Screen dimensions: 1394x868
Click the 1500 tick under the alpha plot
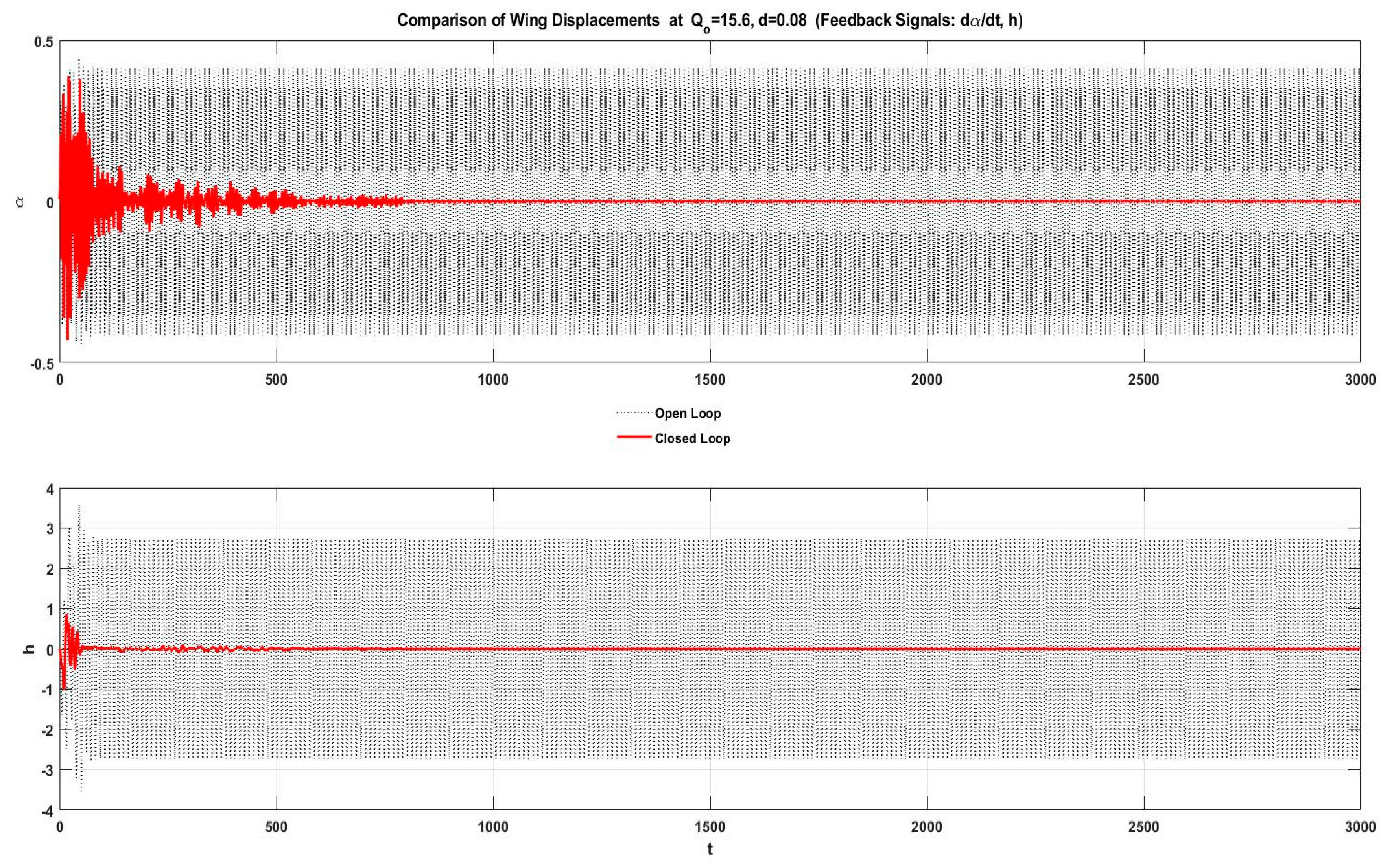tap(710, 380)
